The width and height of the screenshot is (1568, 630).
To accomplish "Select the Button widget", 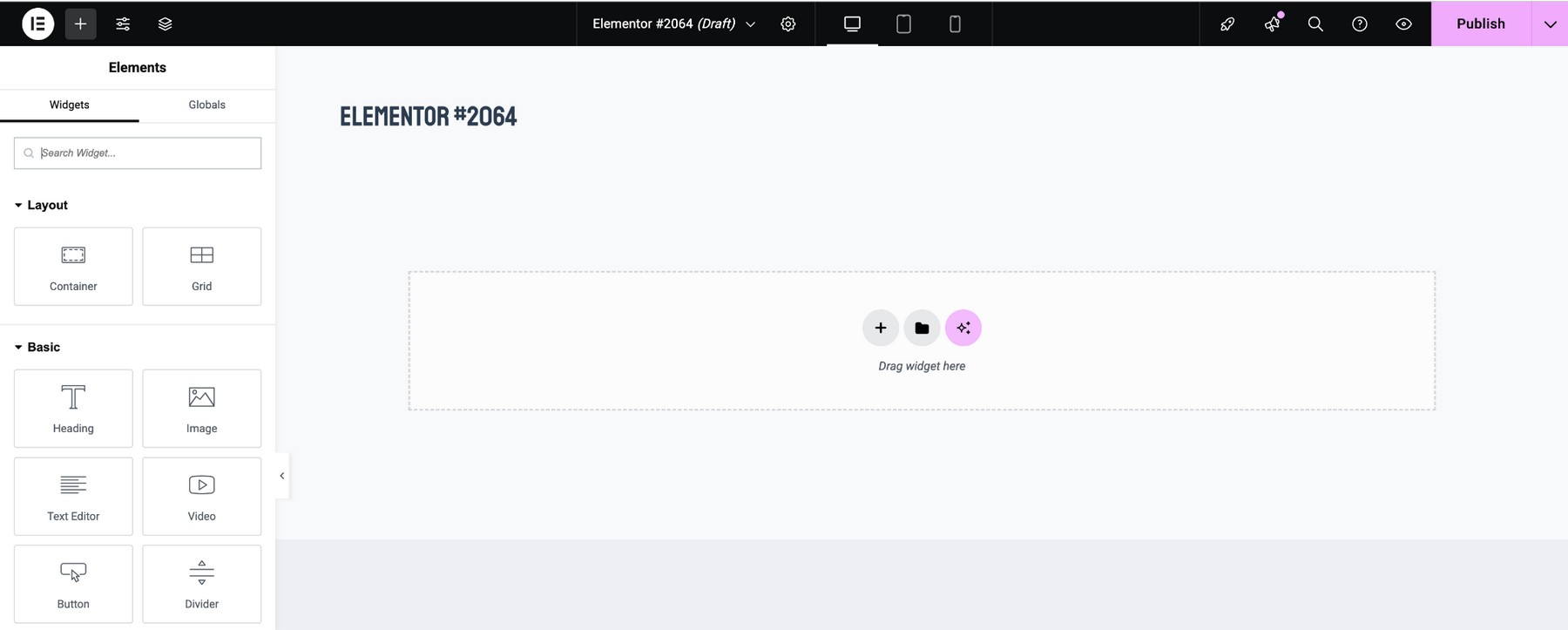I will (73, 585).
